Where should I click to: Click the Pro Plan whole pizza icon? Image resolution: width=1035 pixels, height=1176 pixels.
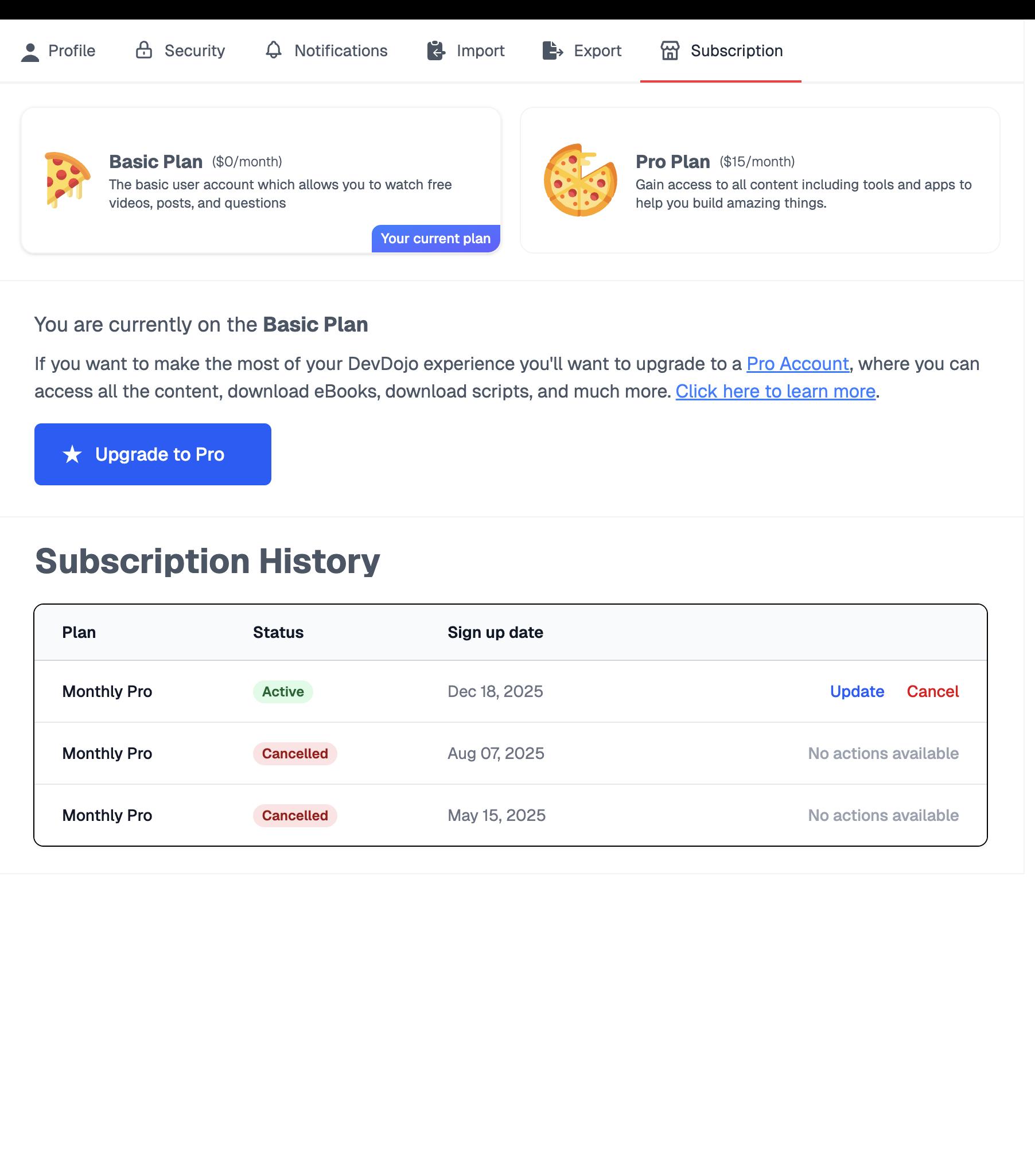(x=580, y=180)
